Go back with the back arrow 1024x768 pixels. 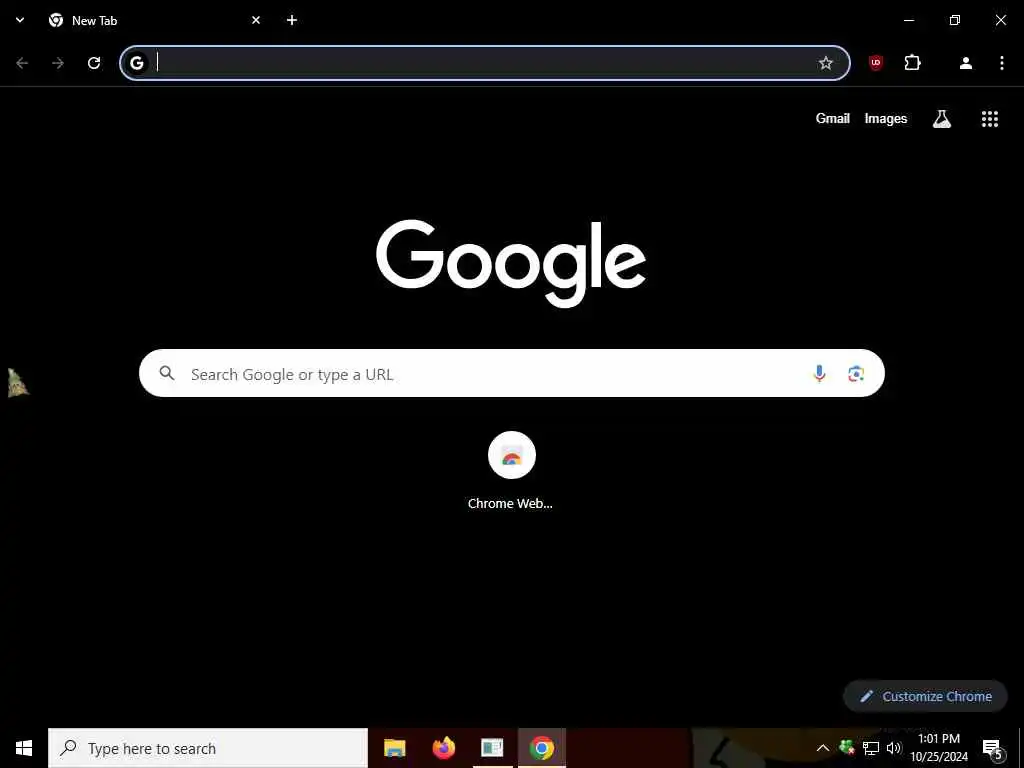(22, 63)
